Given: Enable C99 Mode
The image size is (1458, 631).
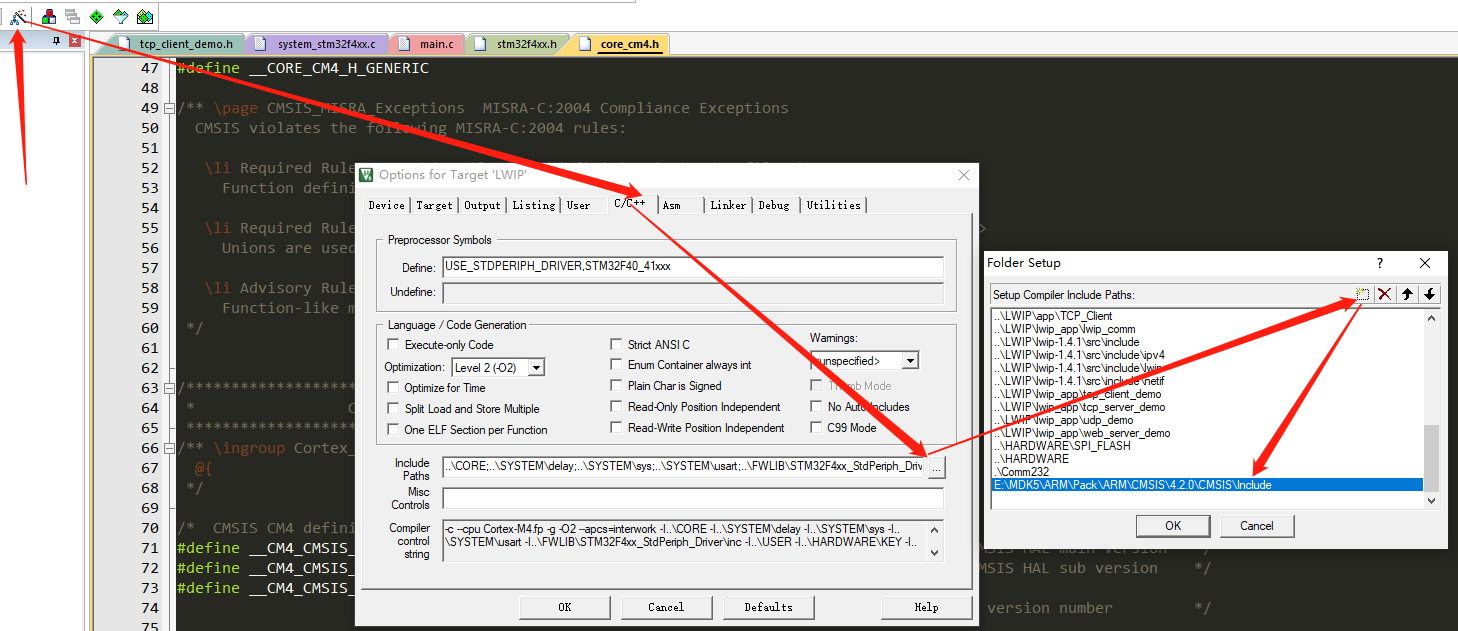Looking at the screenshot, I should coord(817,427).
